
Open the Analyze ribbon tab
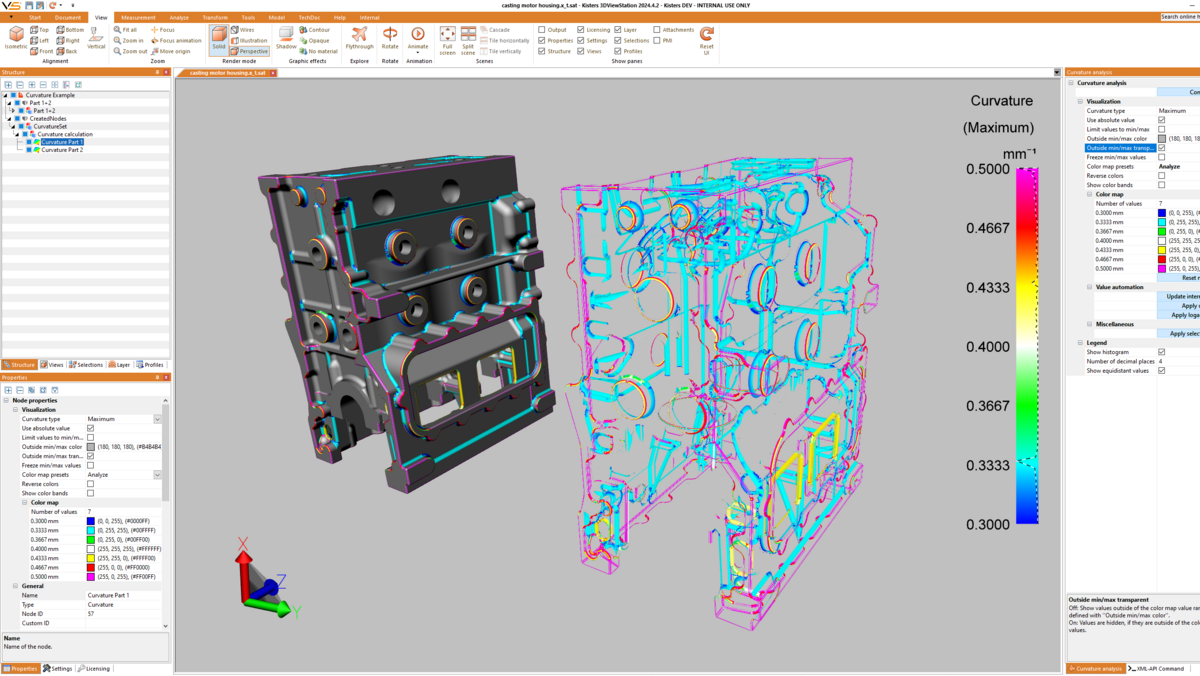point(179,18)
